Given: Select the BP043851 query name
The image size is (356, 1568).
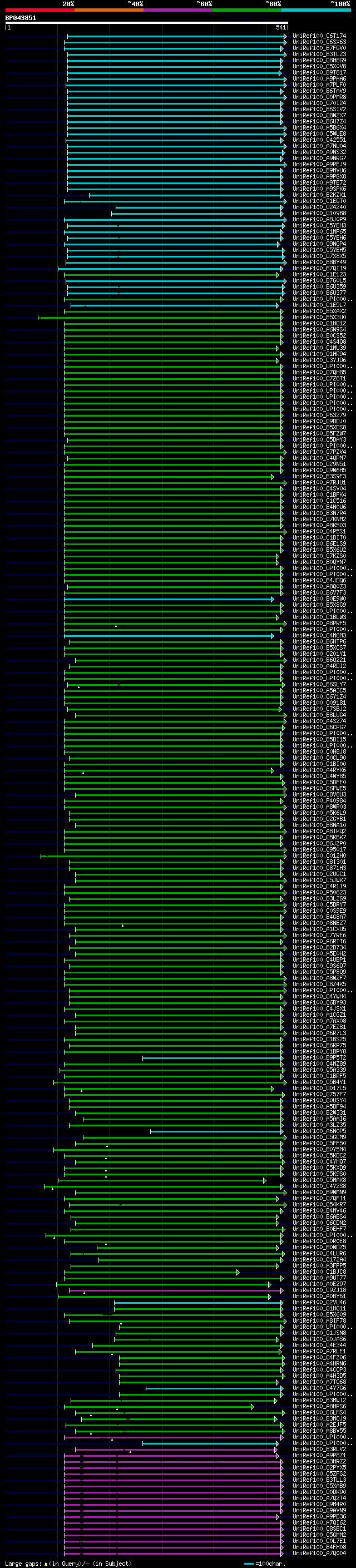Looking at the screenshot, I should 21,18.
